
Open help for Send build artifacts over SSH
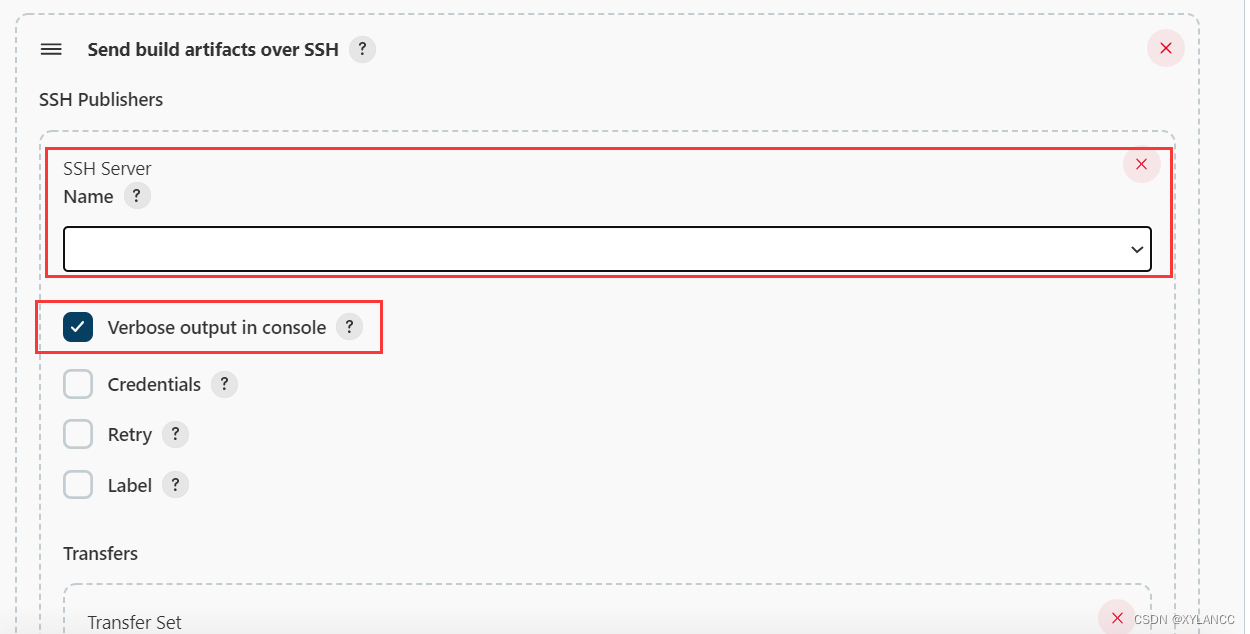tap(362, 49)
